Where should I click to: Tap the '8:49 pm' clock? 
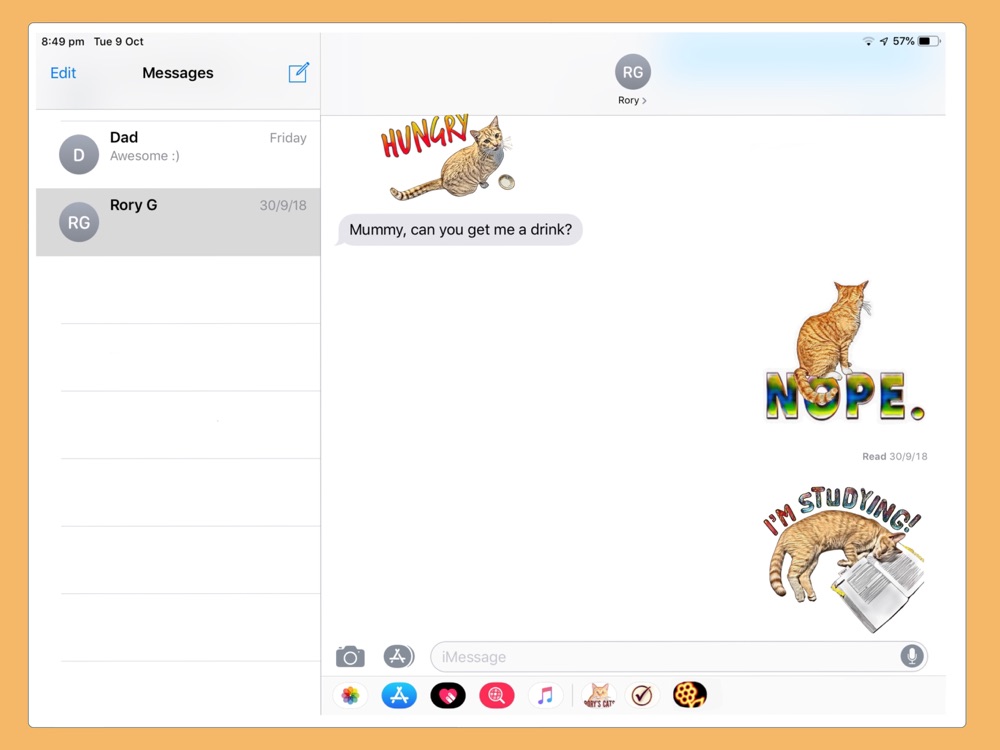tap(62, 41)
